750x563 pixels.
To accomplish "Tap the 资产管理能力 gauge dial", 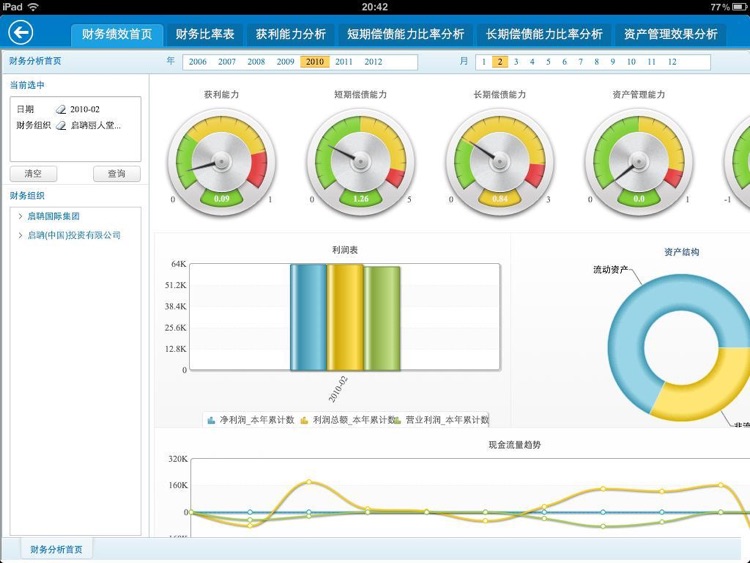I will [x=639, y=162].
